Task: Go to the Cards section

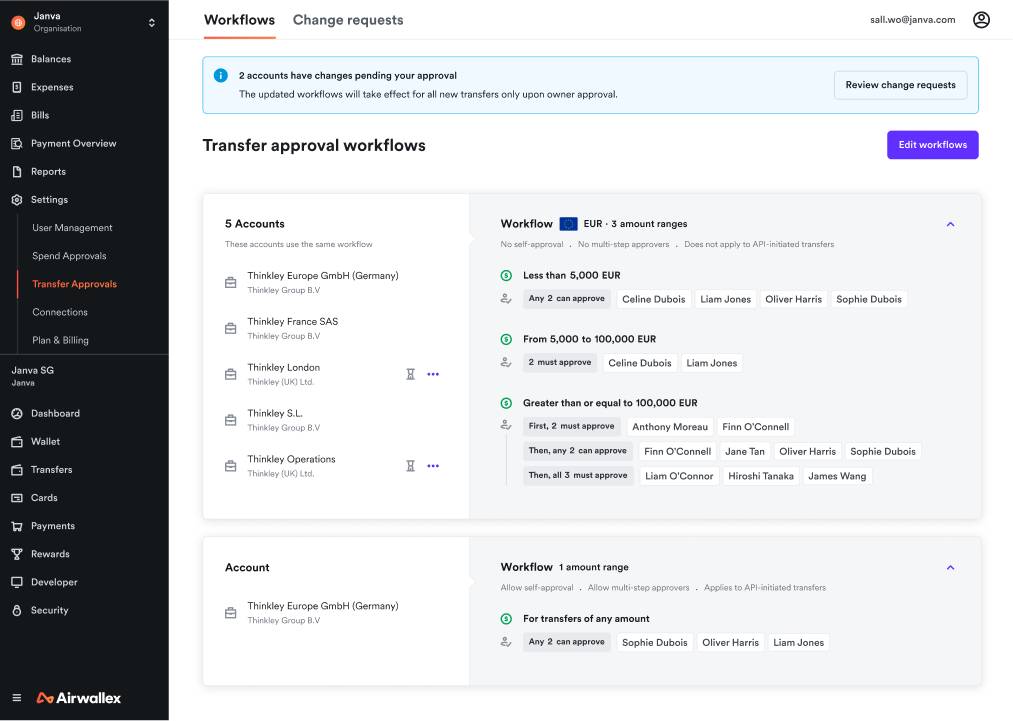Action: point(47,497)
